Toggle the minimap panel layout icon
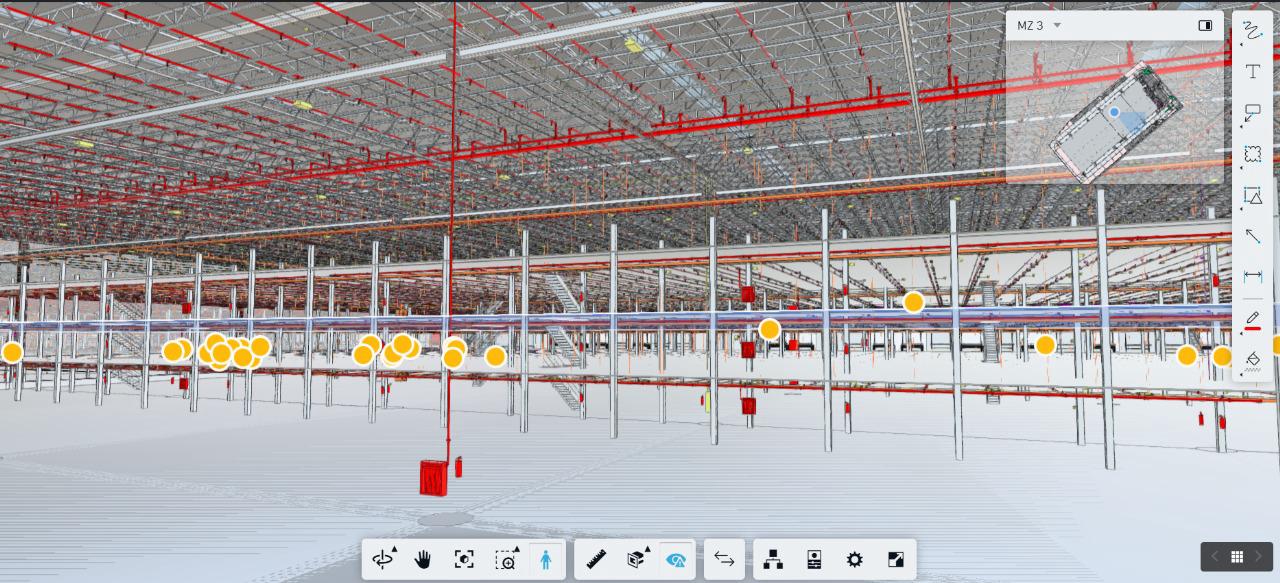This screenshot has height=583, width=1280. (x=1205, y=26)
